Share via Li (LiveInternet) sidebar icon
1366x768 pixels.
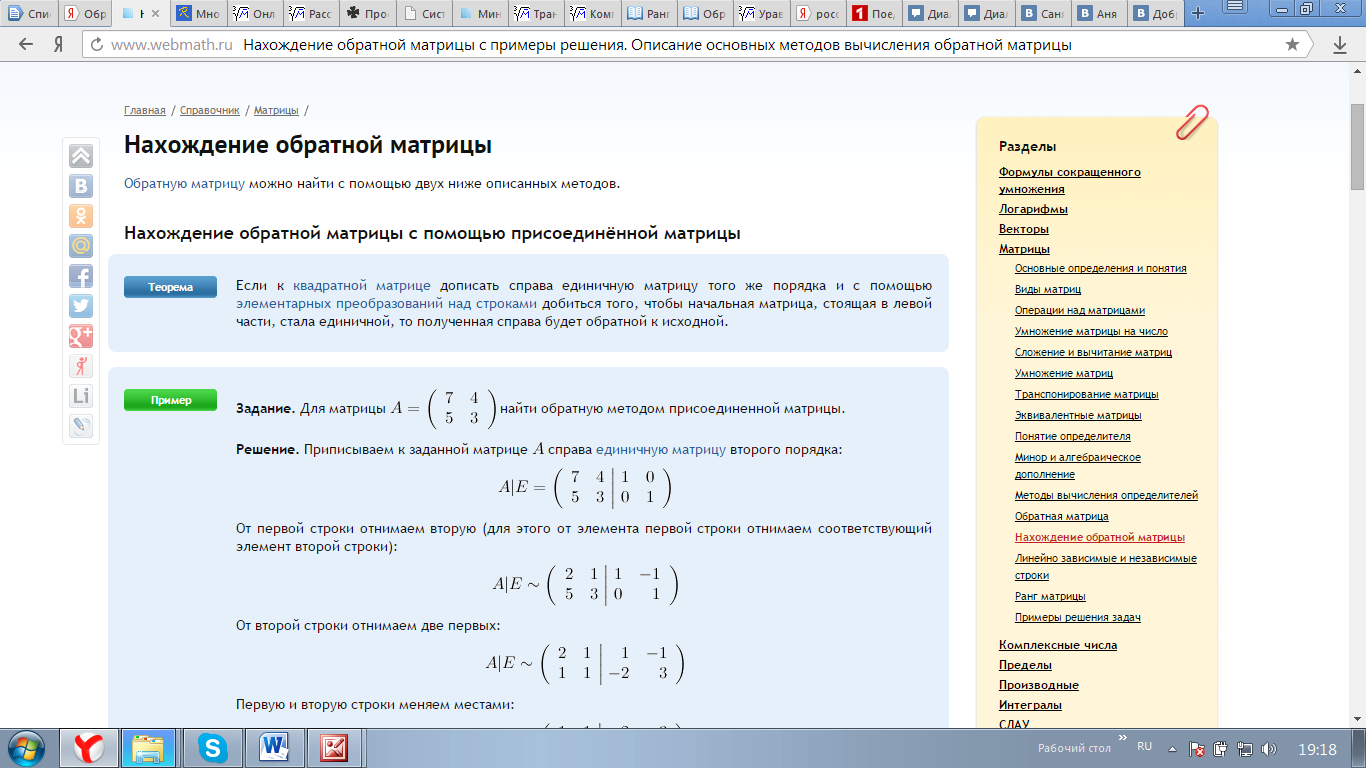click(80, 396)
